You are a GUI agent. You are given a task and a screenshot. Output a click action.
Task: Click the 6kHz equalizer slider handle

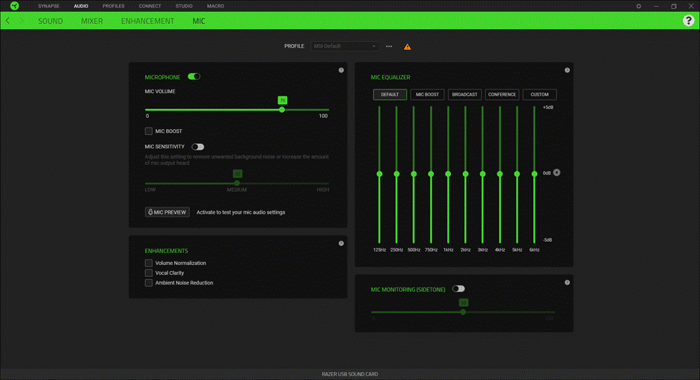click(534, 174)
